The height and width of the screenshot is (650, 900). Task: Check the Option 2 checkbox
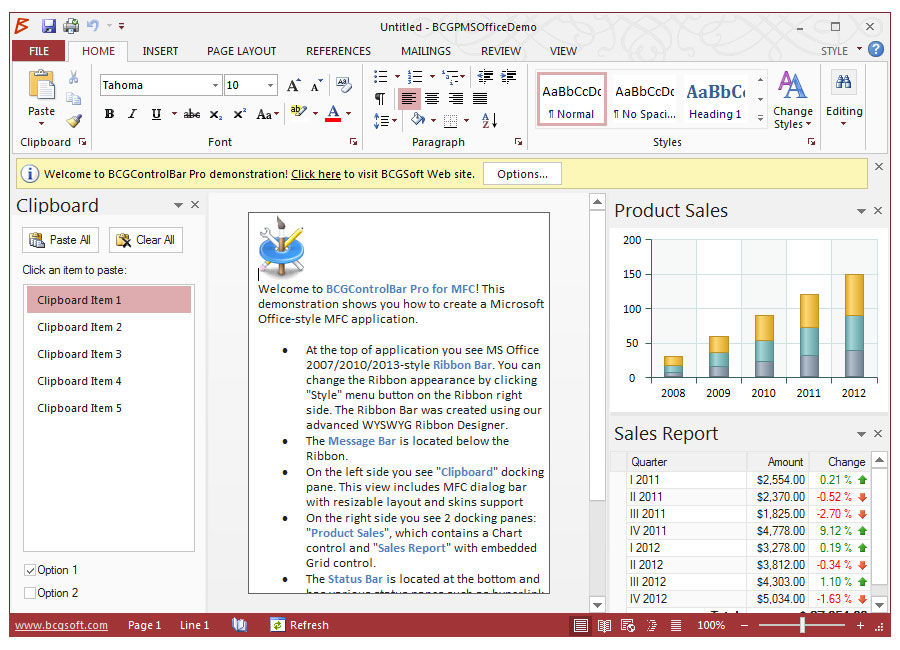point(30,593)
